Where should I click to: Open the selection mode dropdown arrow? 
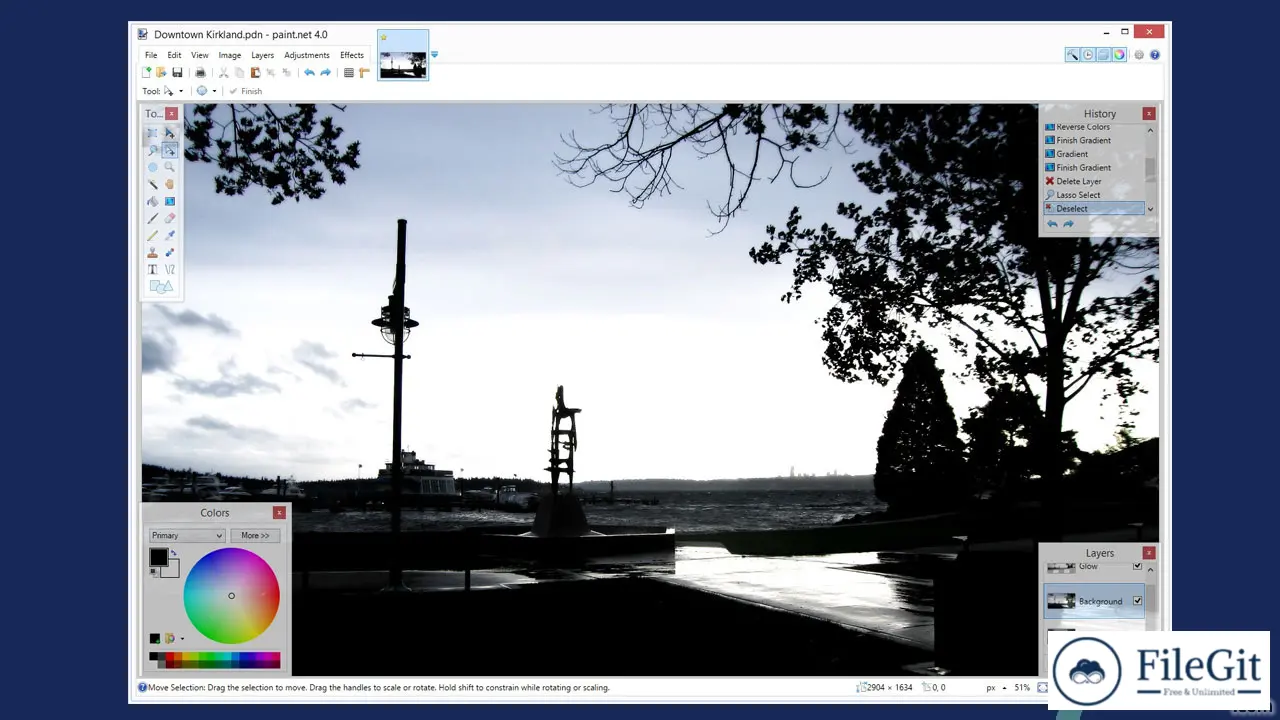tap(214, 91)
